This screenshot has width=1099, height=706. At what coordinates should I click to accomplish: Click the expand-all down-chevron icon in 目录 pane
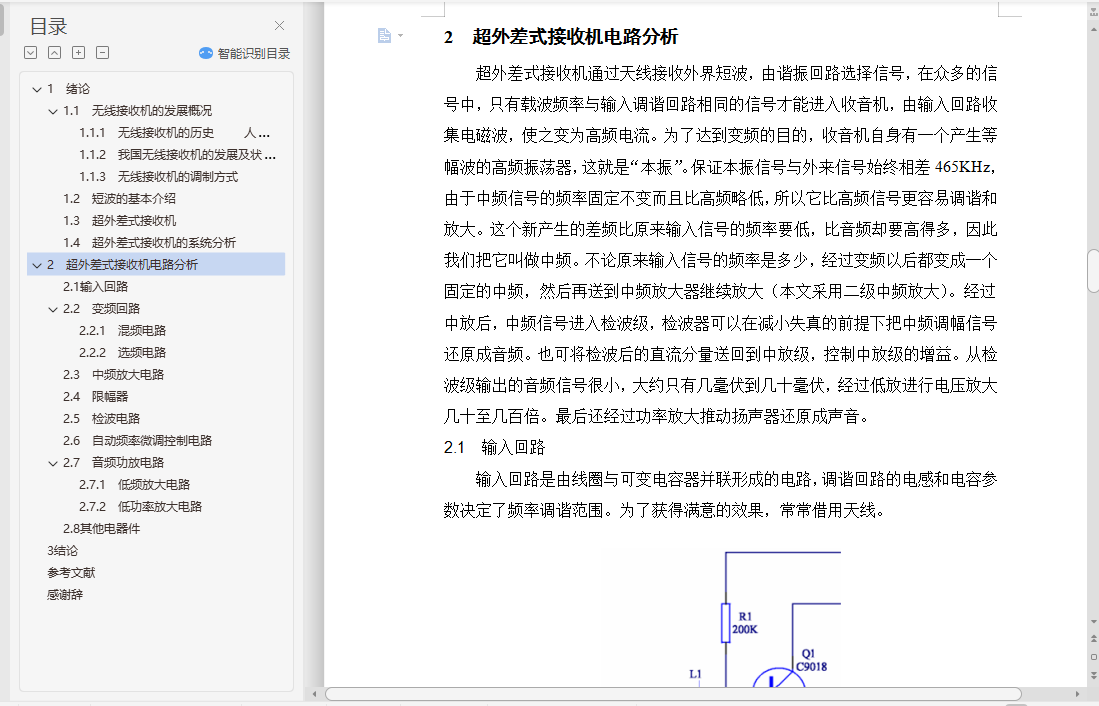(30, 53)
